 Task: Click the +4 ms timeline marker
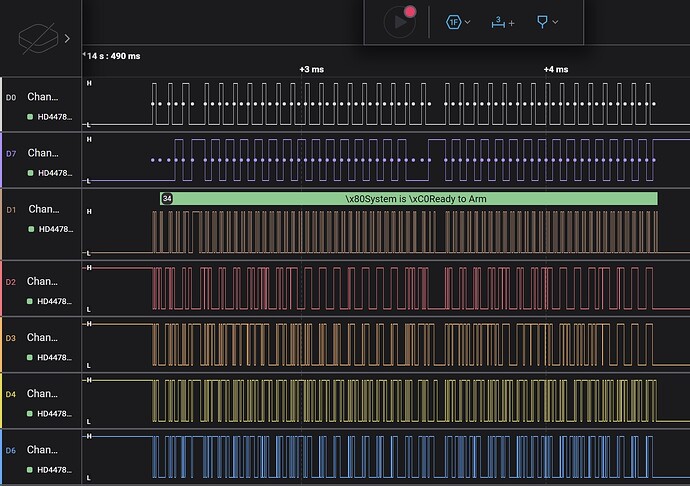(x=556, y=69)
